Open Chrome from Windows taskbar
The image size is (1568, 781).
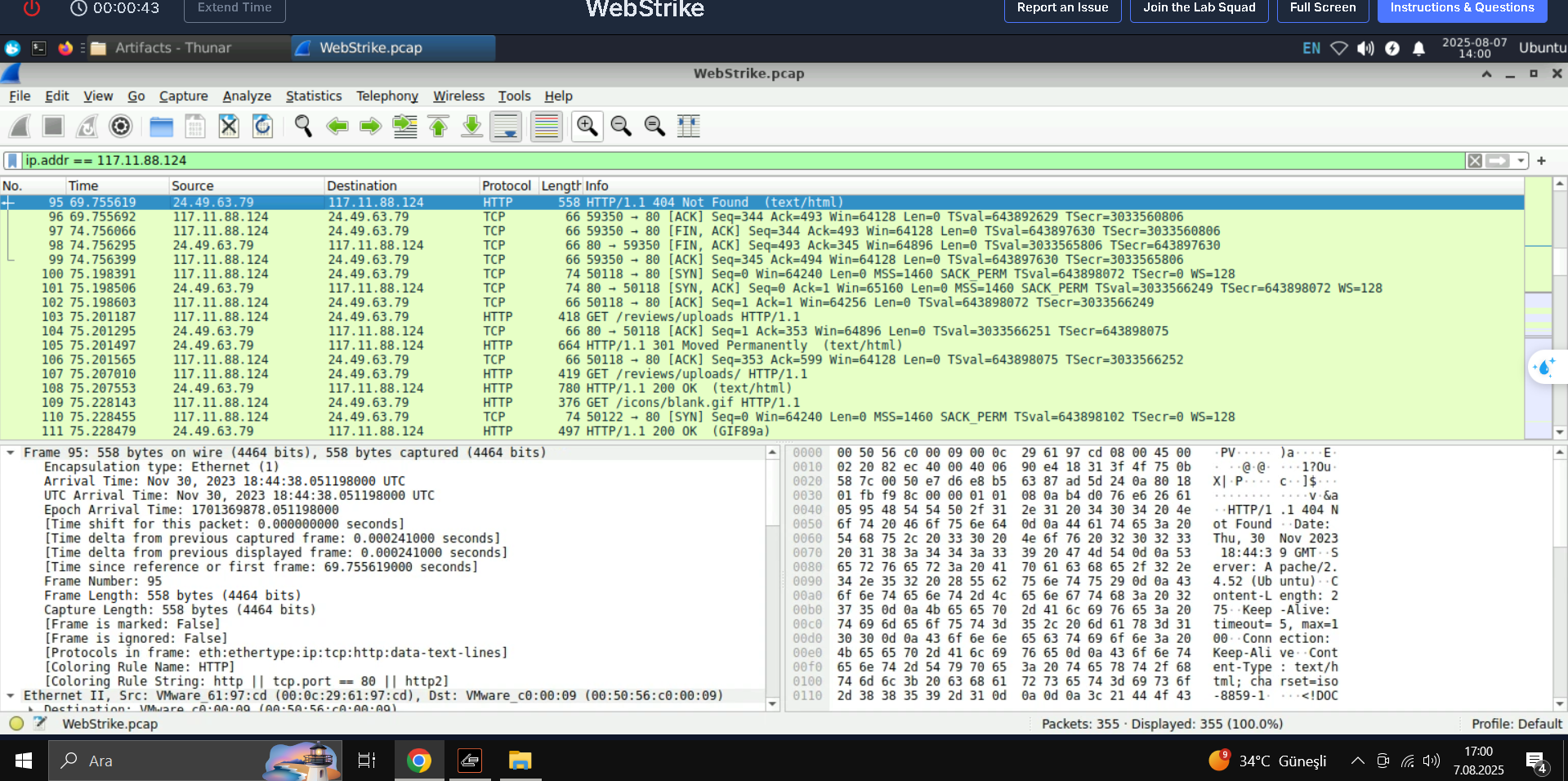pyautogui.click(x=418, y=761)
